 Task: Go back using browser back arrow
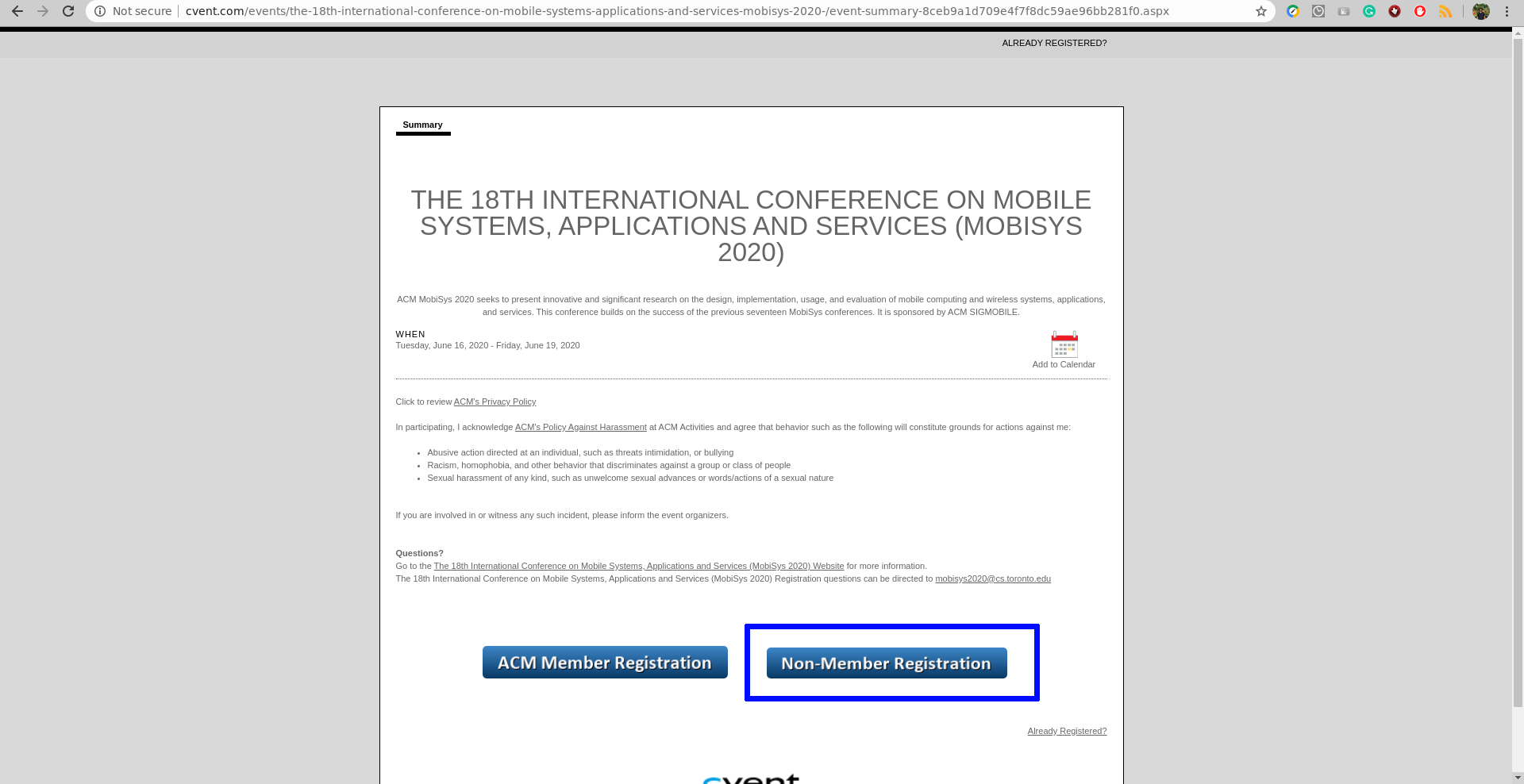tap(17, 11)
